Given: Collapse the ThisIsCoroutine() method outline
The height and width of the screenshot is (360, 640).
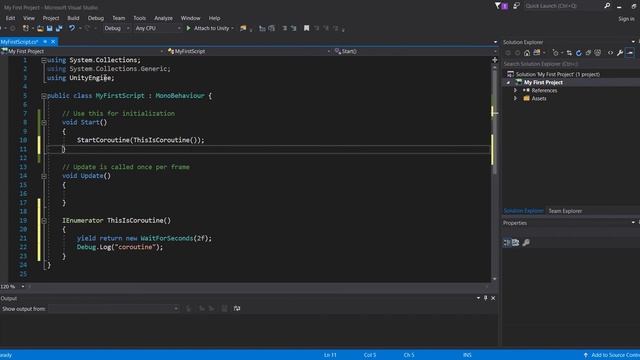Looking at the screenshot, I should coord(44,221).
